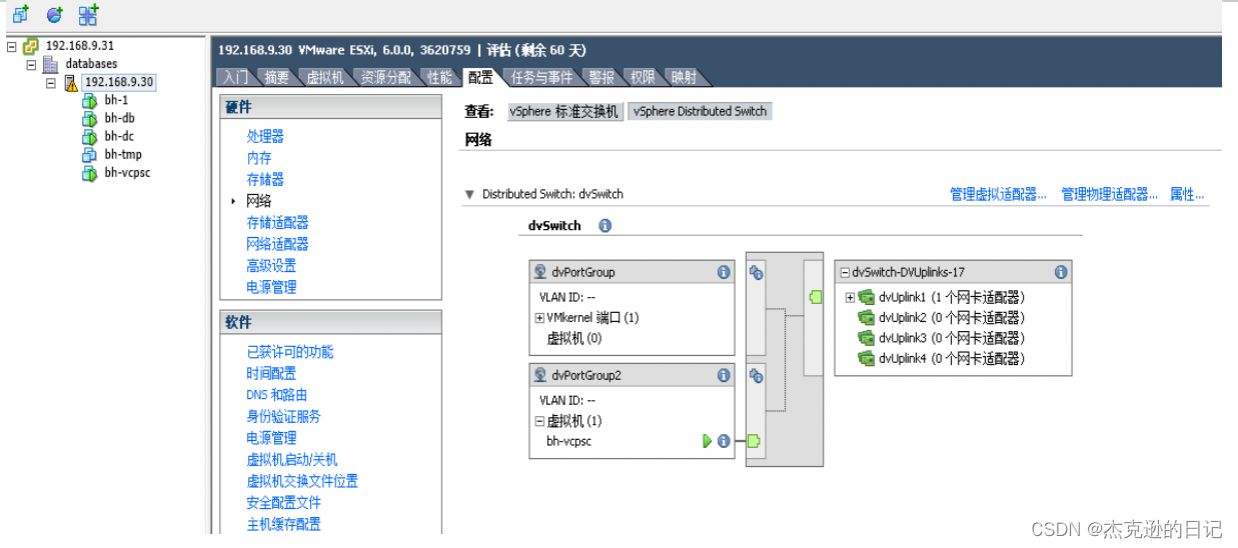The width and height of the screenshot is (1238, 548).
Task: Show vSphere Distributed Switch view
Action: click(x=700, y=112)
